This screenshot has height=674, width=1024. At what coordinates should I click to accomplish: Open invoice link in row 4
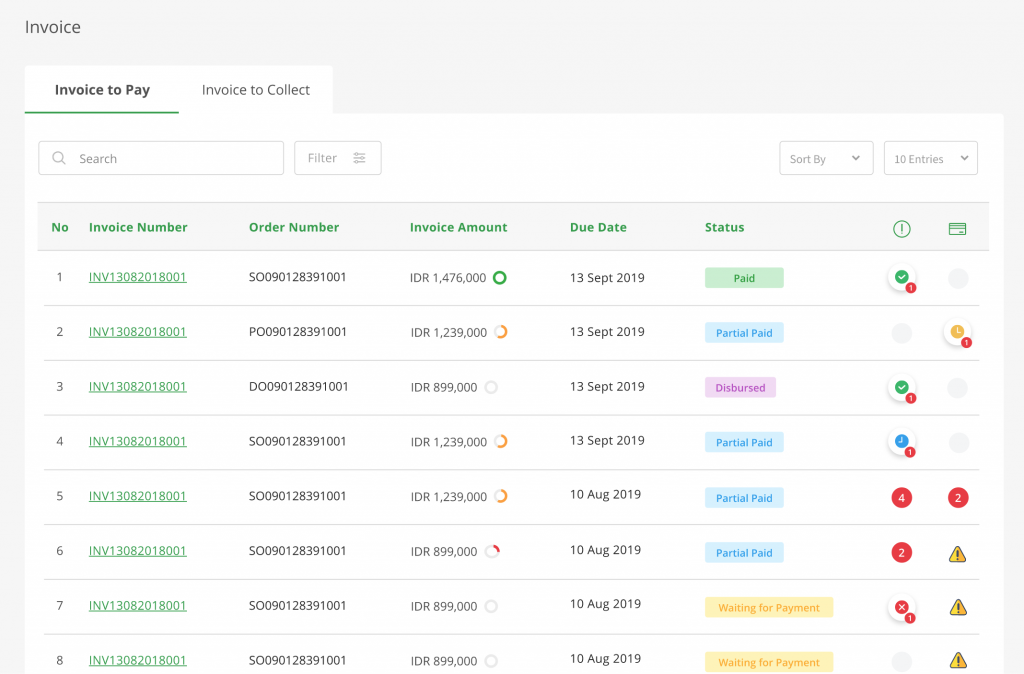pyautogui.click(x=138, y=441)
